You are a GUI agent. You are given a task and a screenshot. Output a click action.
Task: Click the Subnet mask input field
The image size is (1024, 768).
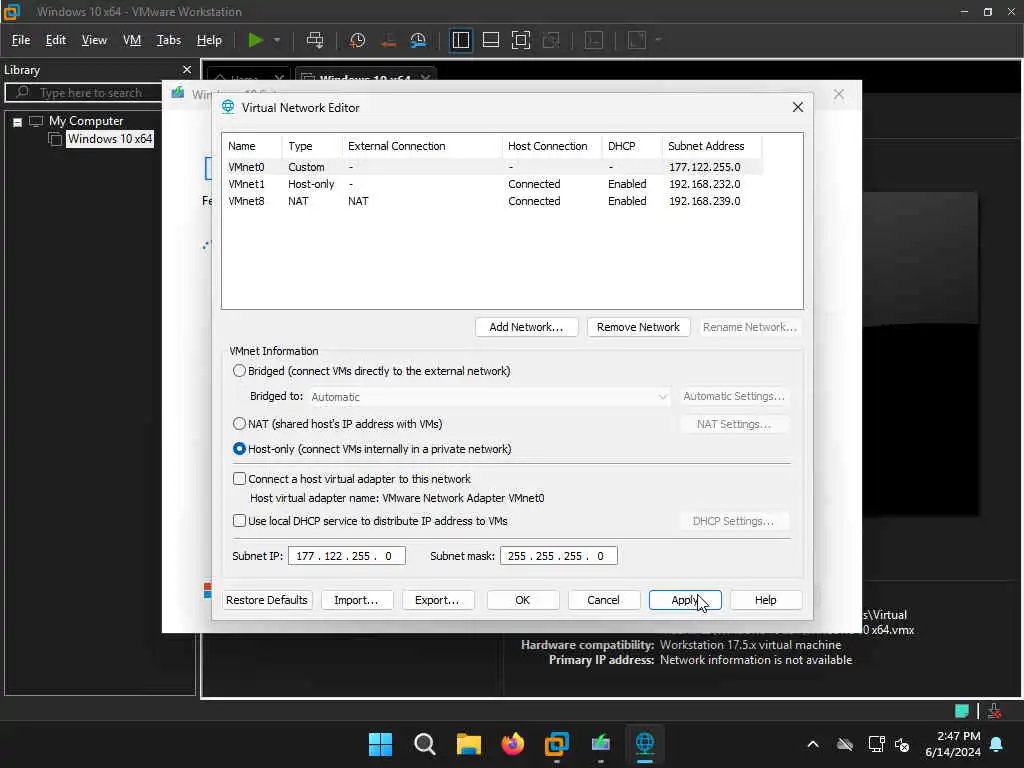click(x=558, y=556)
